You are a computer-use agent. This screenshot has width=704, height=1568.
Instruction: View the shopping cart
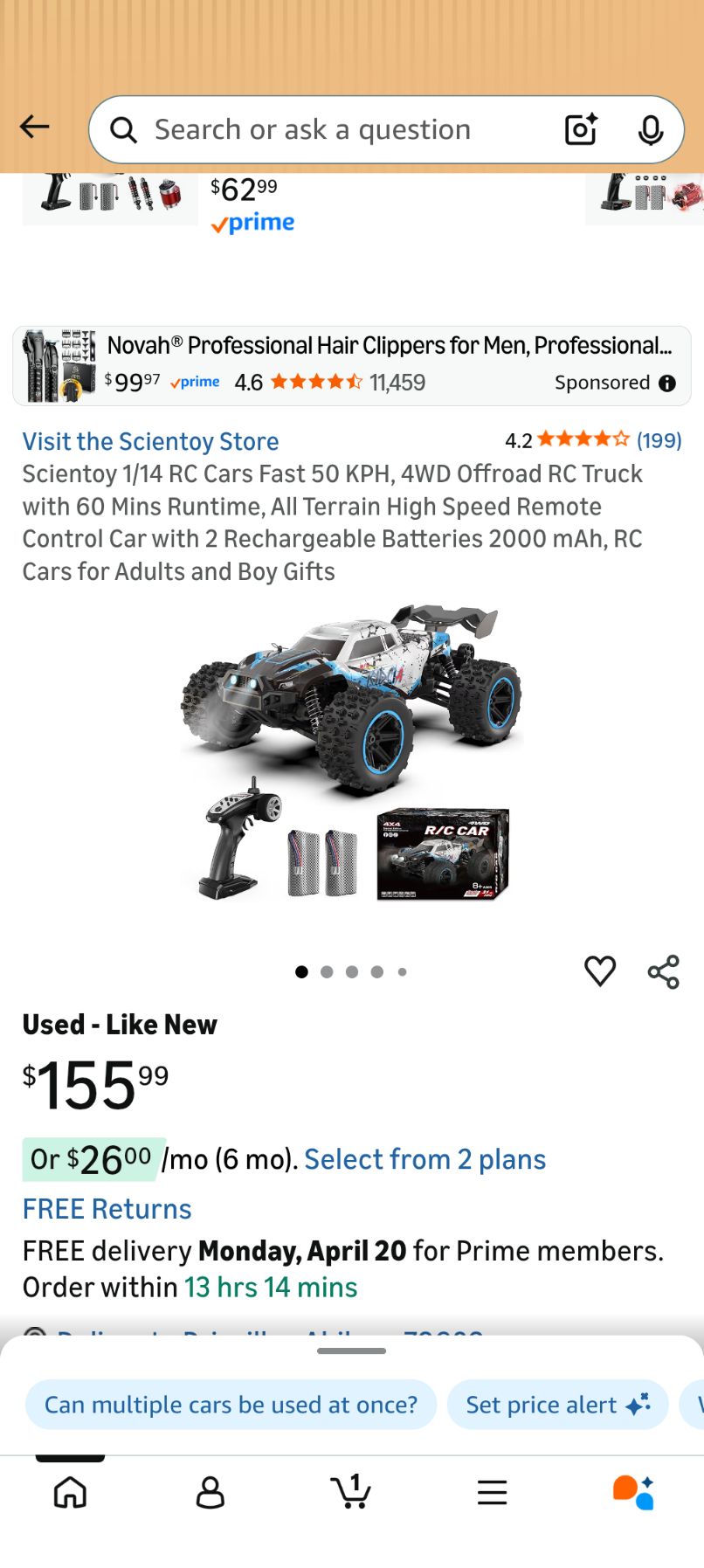tap(351, 1491)
